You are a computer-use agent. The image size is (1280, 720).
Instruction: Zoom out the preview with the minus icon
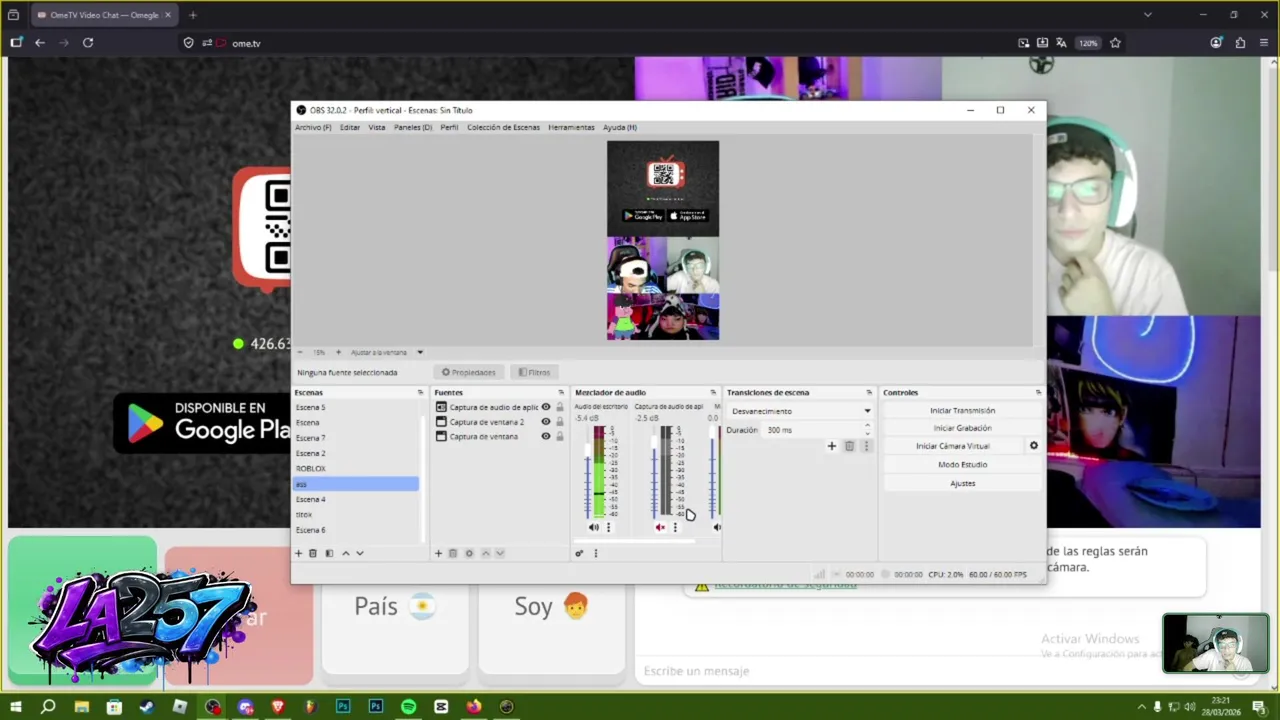point(300,352)
